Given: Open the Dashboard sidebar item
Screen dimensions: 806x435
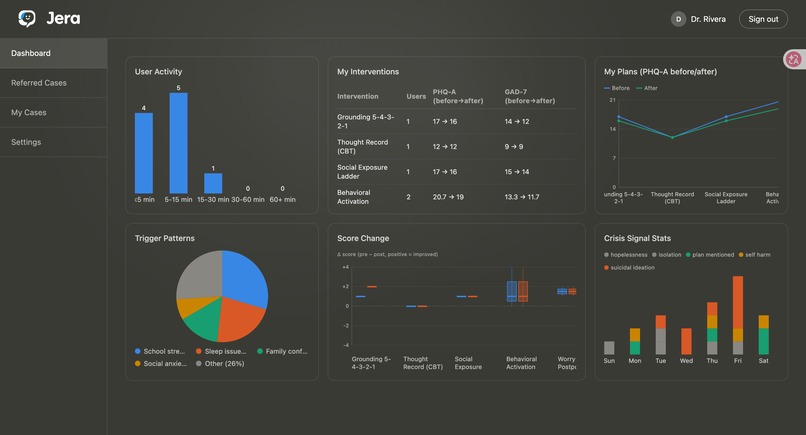Looking at the screenshot, I should tap(53, 53).
